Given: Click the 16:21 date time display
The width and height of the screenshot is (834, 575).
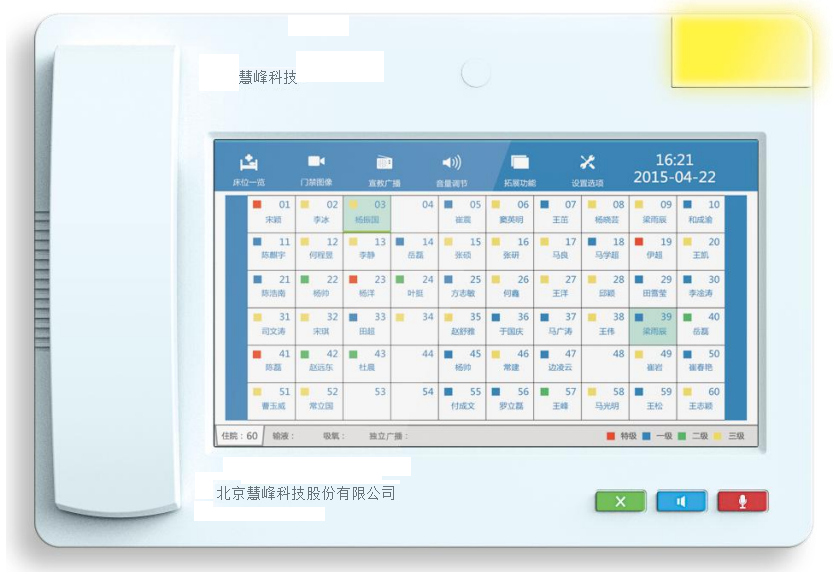Looking at the screenshot, I should (673, 168).
